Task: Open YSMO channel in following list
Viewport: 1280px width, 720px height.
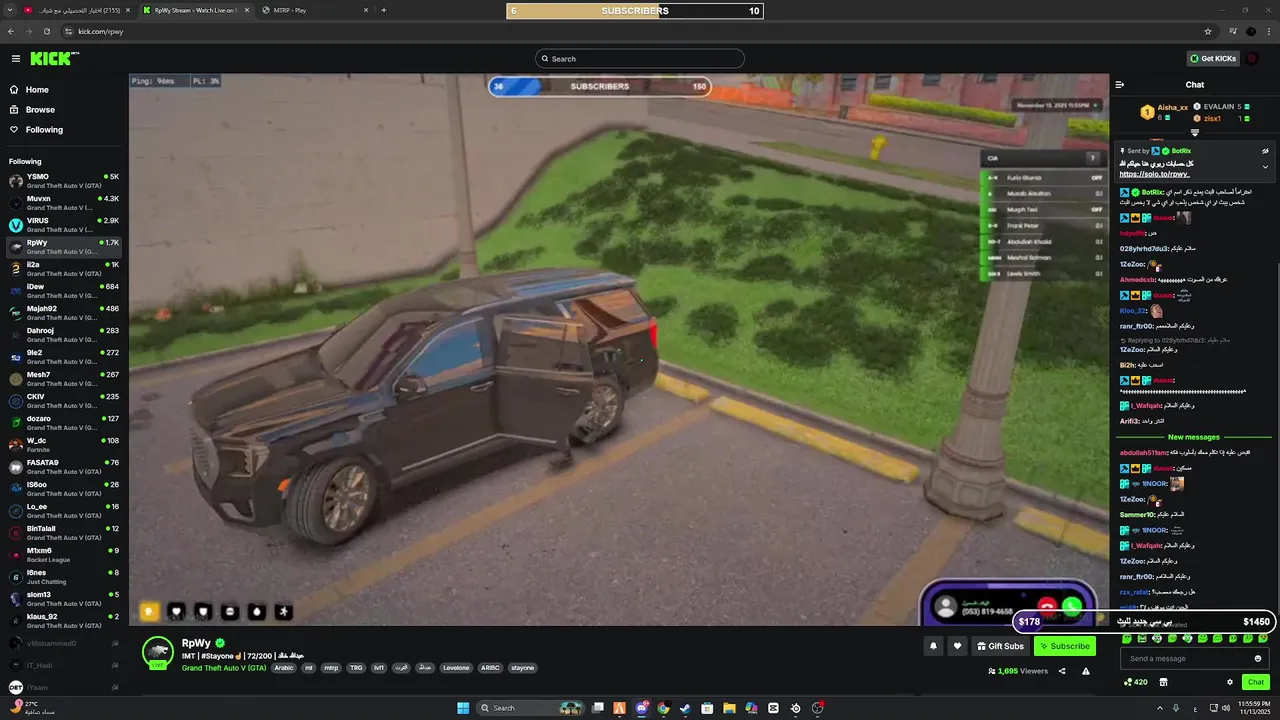Action: (x=64, y=181)
